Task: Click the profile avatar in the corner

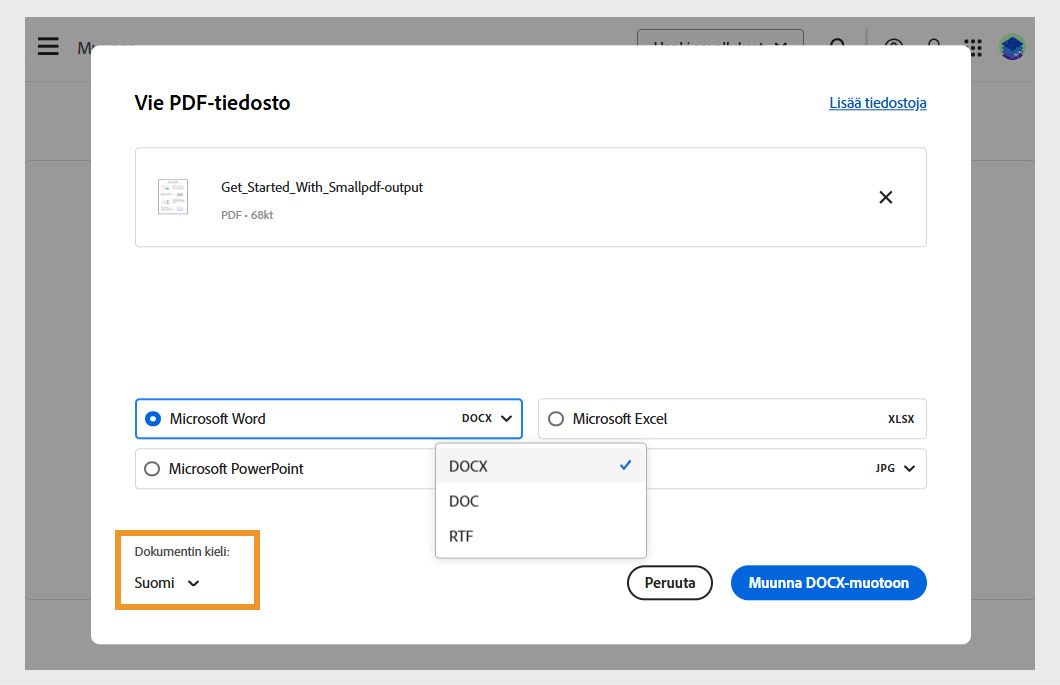Action: 1011,47
